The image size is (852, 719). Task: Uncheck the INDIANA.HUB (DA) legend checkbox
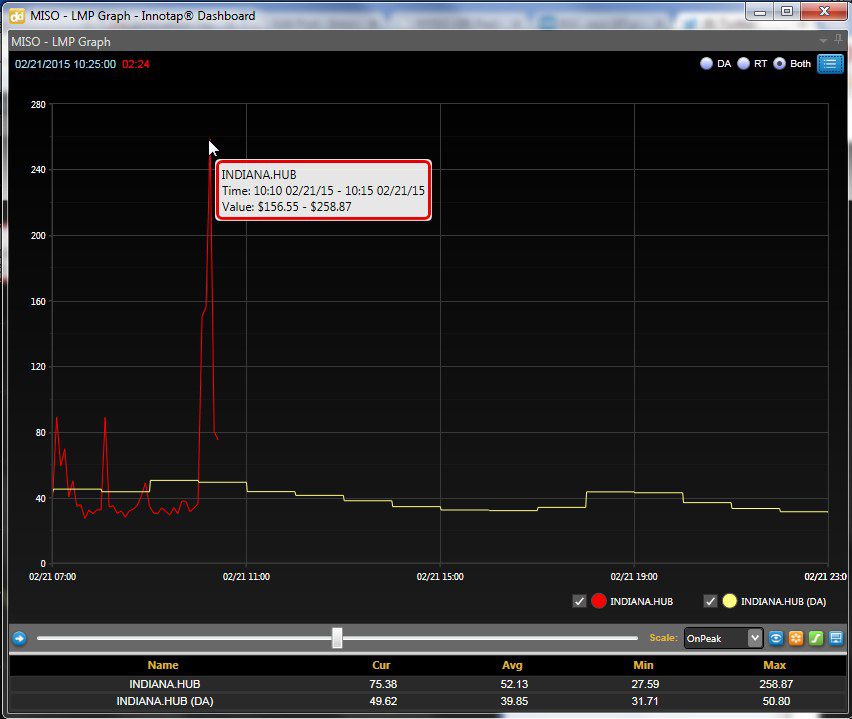710,601
